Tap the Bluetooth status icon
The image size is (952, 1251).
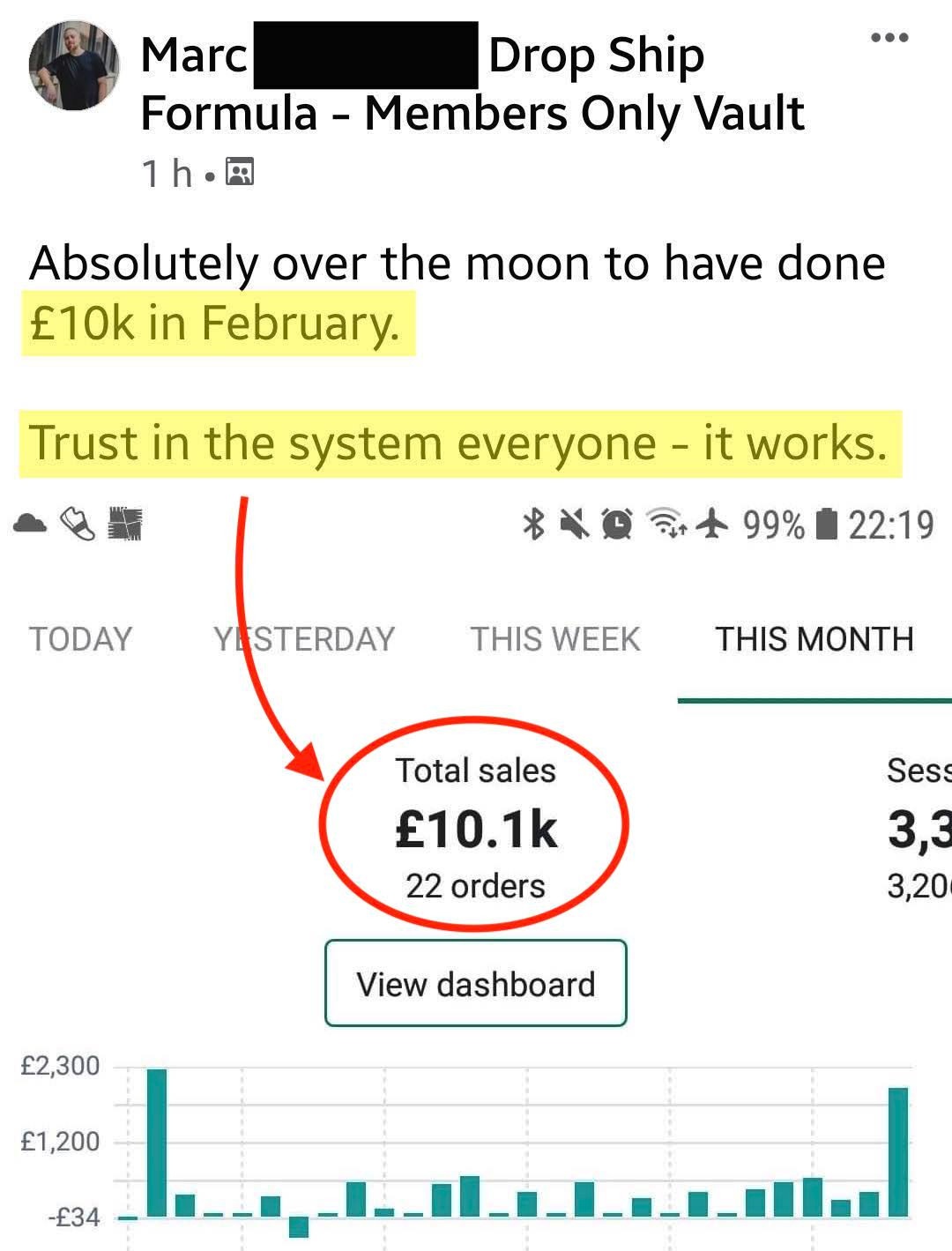(x=533, y=525)
